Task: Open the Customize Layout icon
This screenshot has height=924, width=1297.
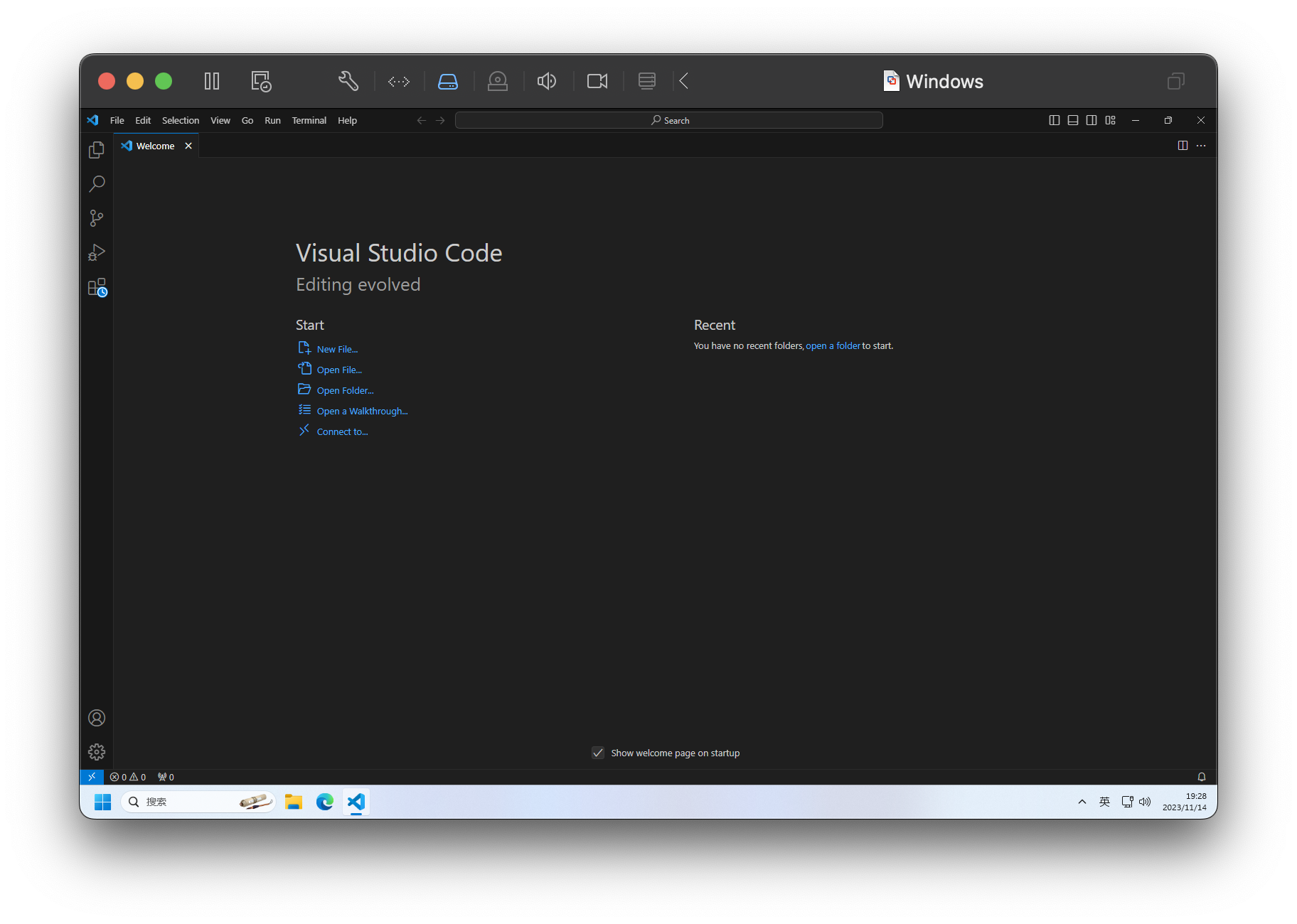Action: 1111,120
